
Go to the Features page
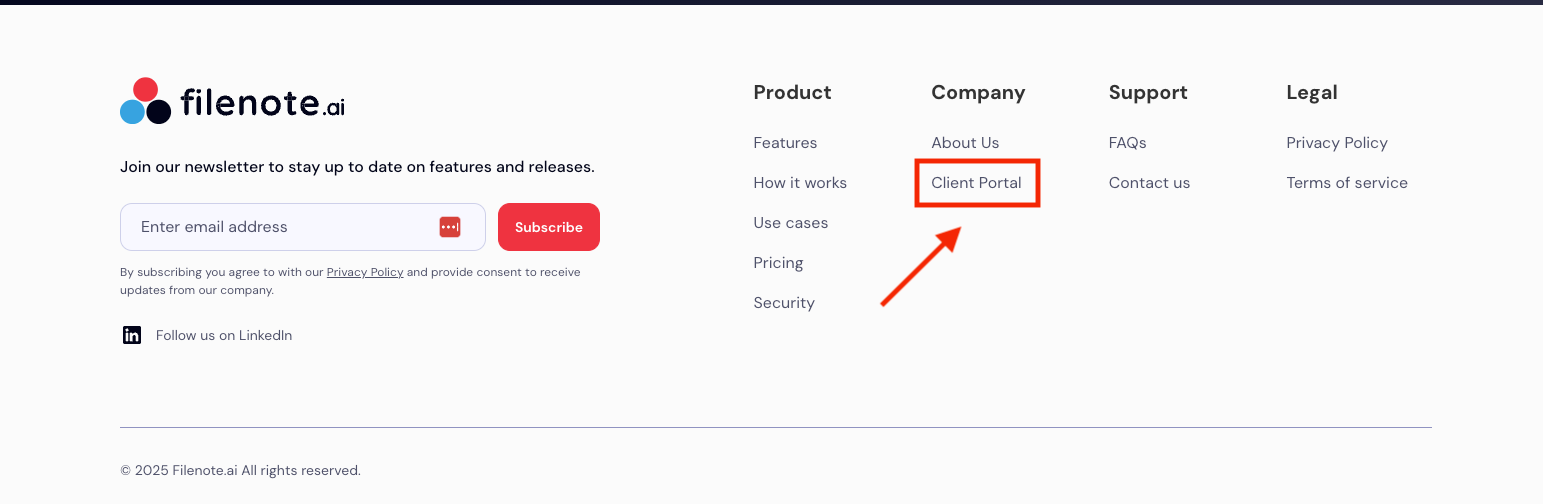[785, 143]
